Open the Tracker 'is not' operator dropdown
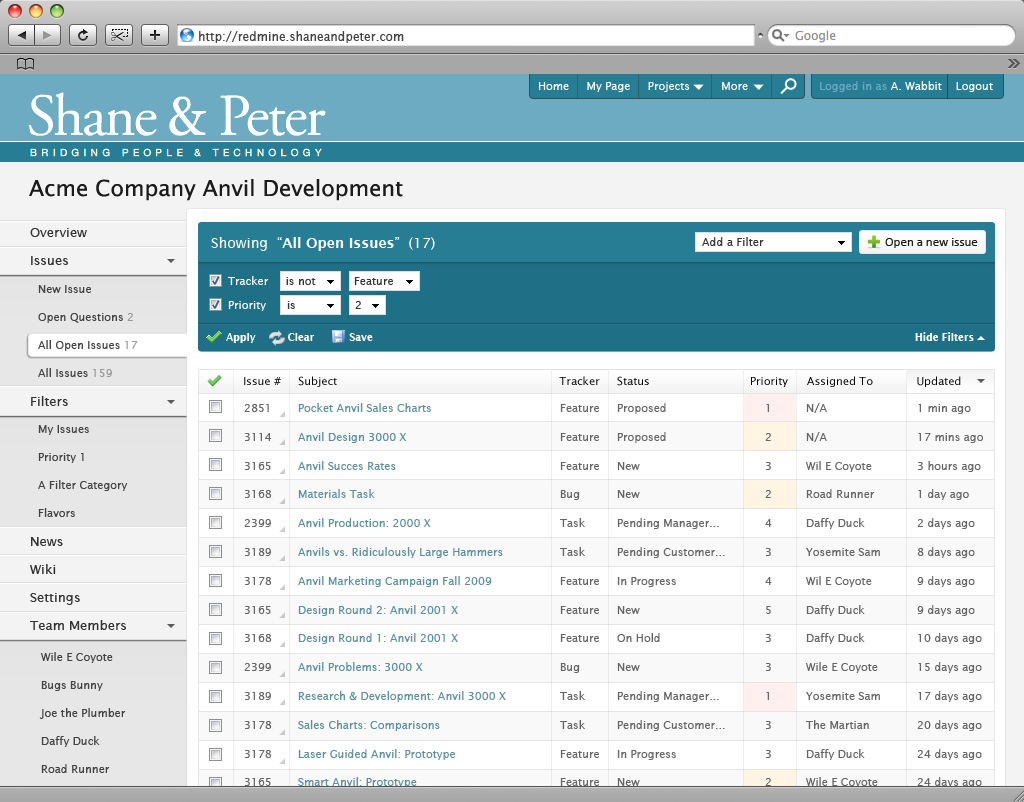1024x802 pixels. click(310, 281)
